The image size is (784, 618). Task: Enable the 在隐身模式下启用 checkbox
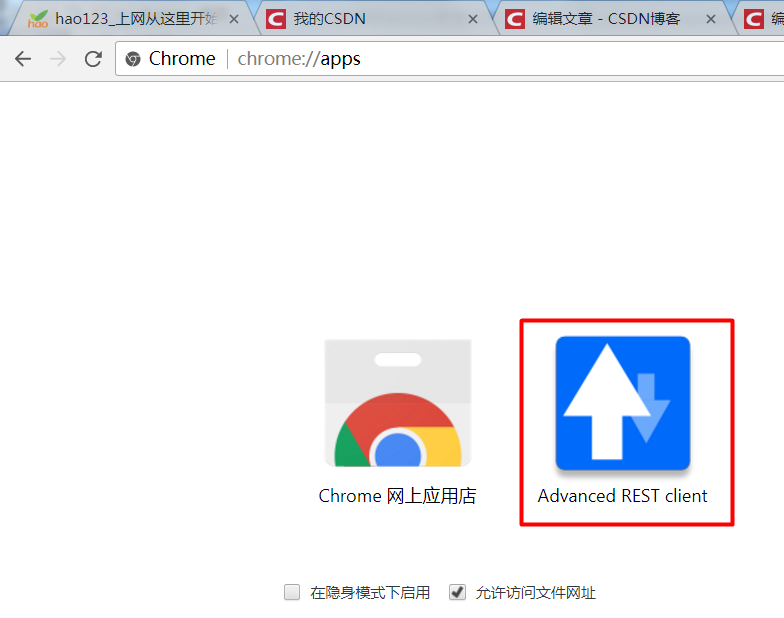click(292, 592)
